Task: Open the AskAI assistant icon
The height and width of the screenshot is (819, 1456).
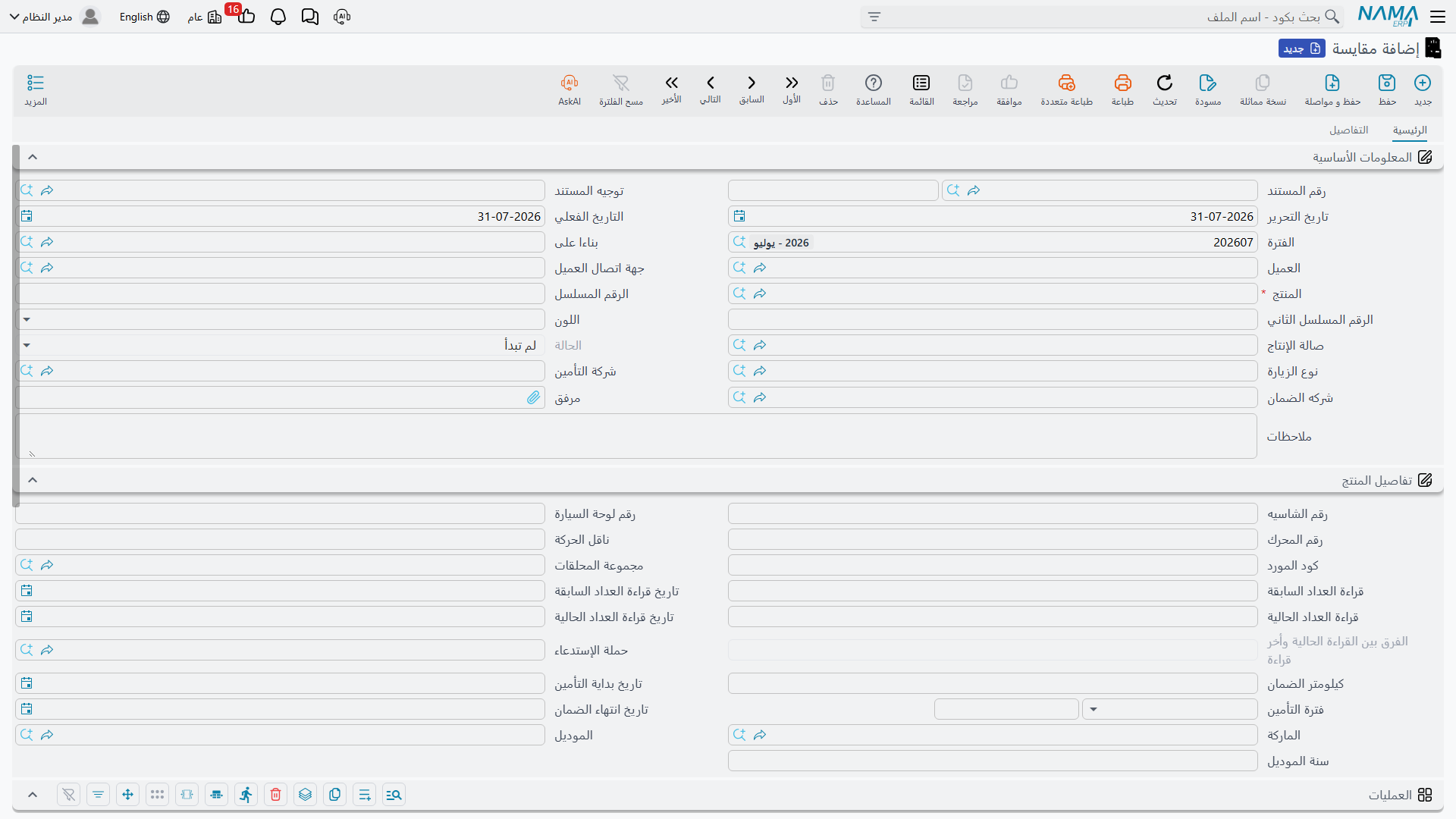Action: 570,89
